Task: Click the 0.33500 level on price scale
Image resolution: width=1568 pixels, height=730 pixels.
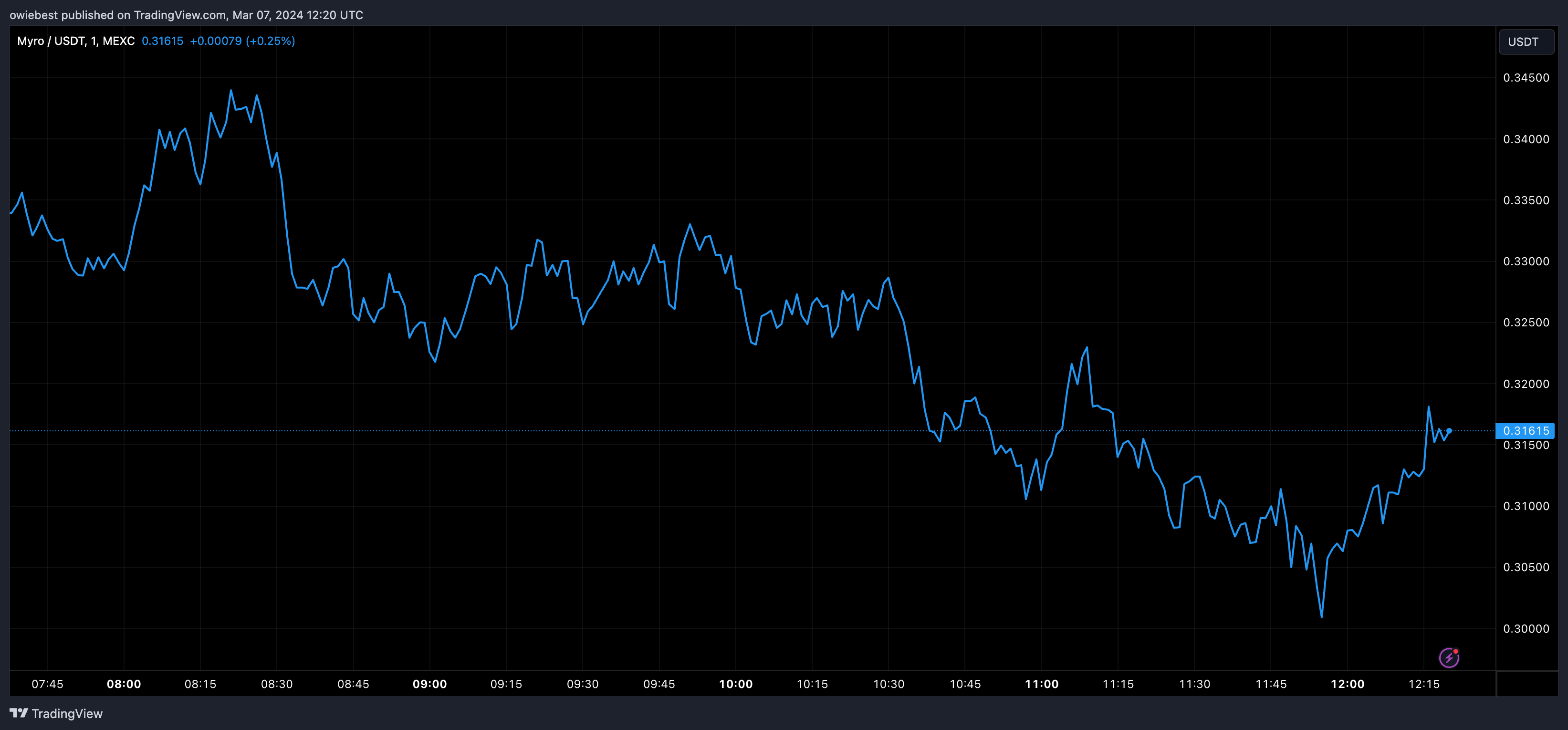Action: [x=1526, y=200]
